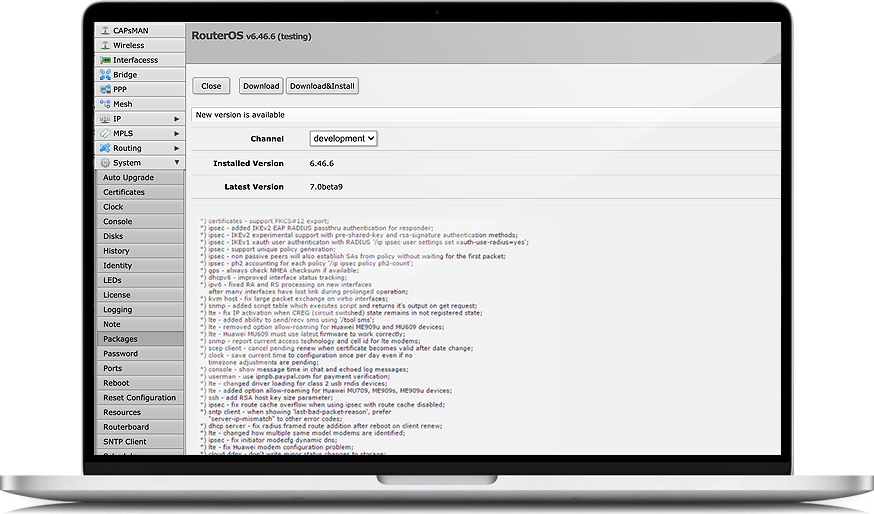Open the Channel dropdown showing development

pyautogui.click(x=343, y=138)
